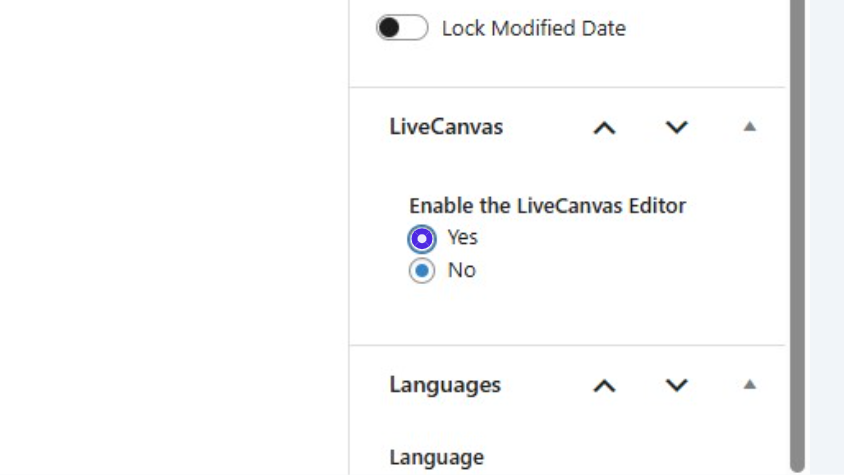Move the LiveCanvas panel up

coord(604,128)
